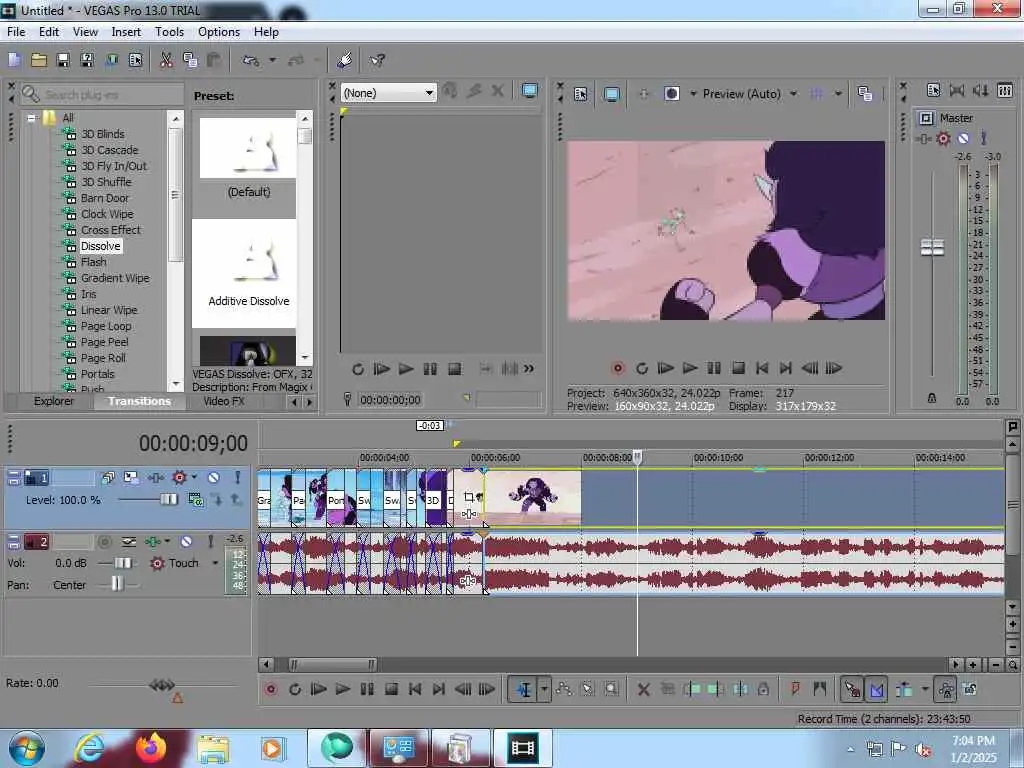Click the Trim Start icon in timeline toolbar
The height and width of the screenshot is (768, 1024).
(692, 689)
